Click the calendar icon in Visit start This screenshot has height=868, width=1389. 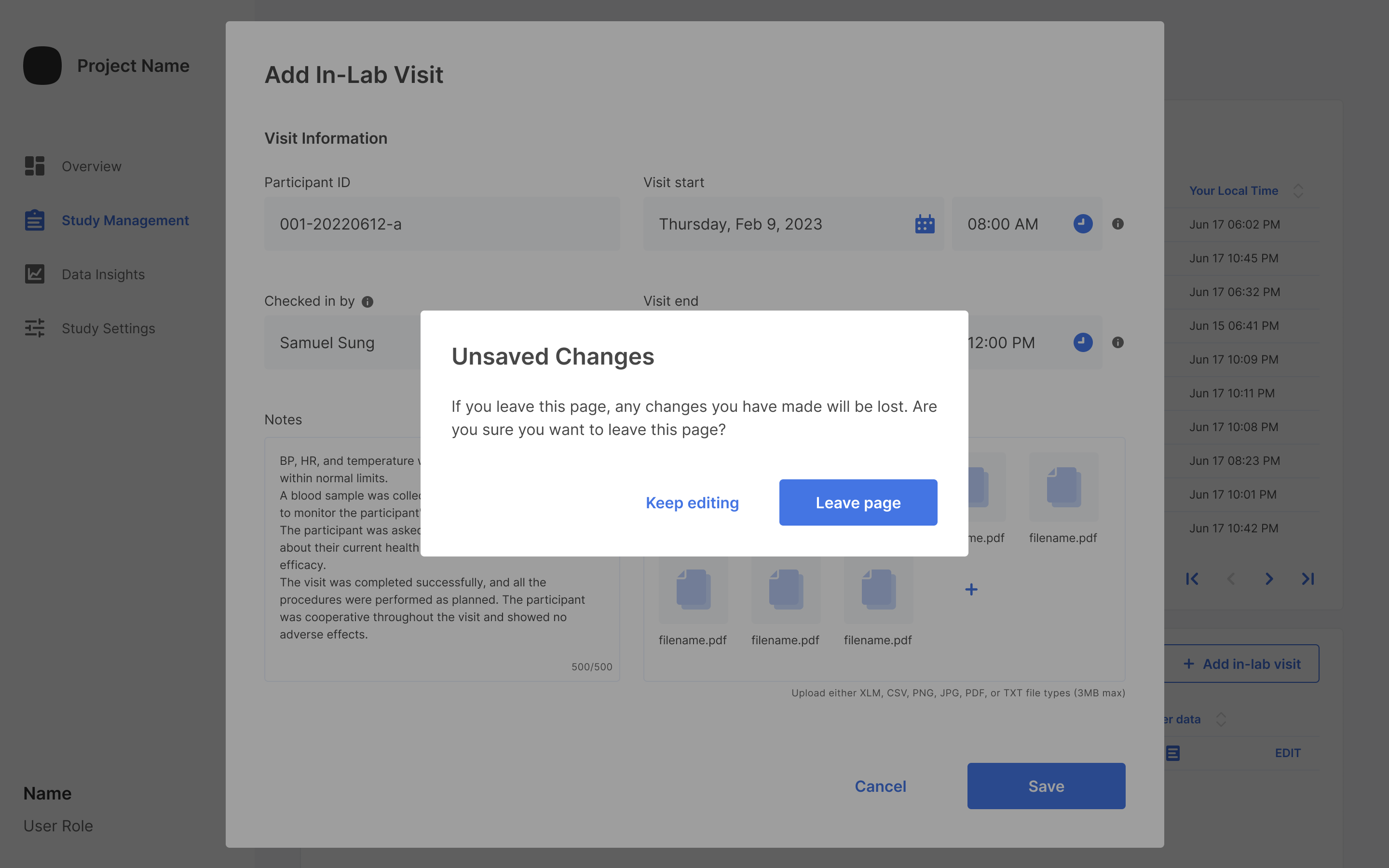point(925,224)
